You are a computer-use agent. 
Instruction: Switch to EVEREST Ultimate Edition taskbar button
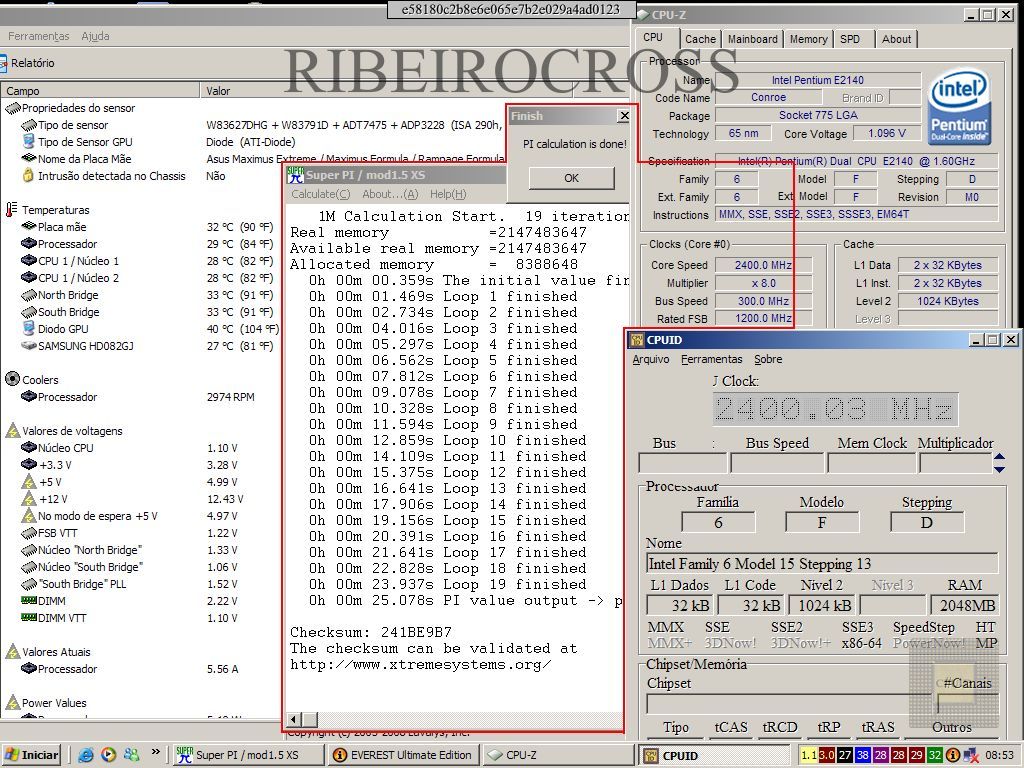(x=403, y=755)
